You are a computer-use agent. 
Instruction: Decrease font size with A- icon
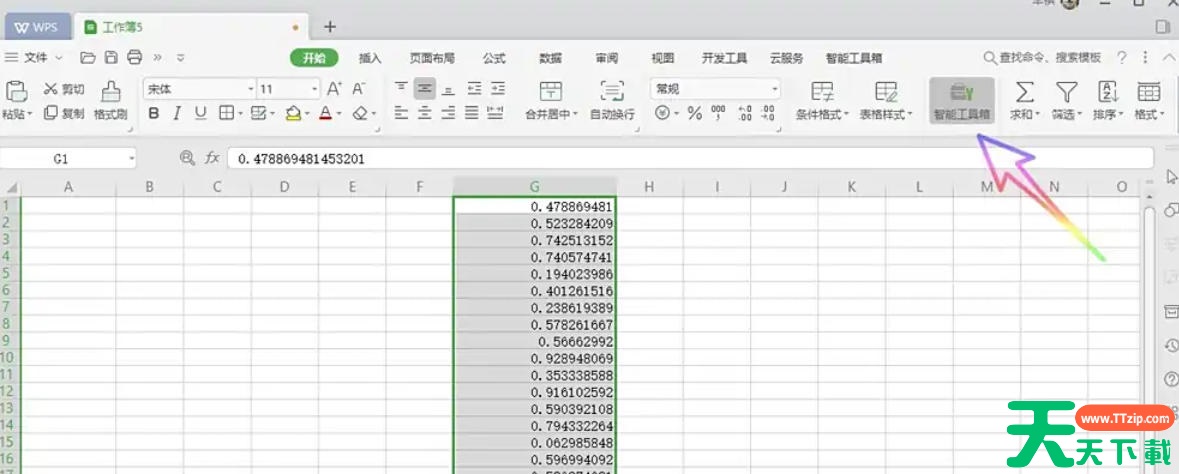(x=359, y=89)
